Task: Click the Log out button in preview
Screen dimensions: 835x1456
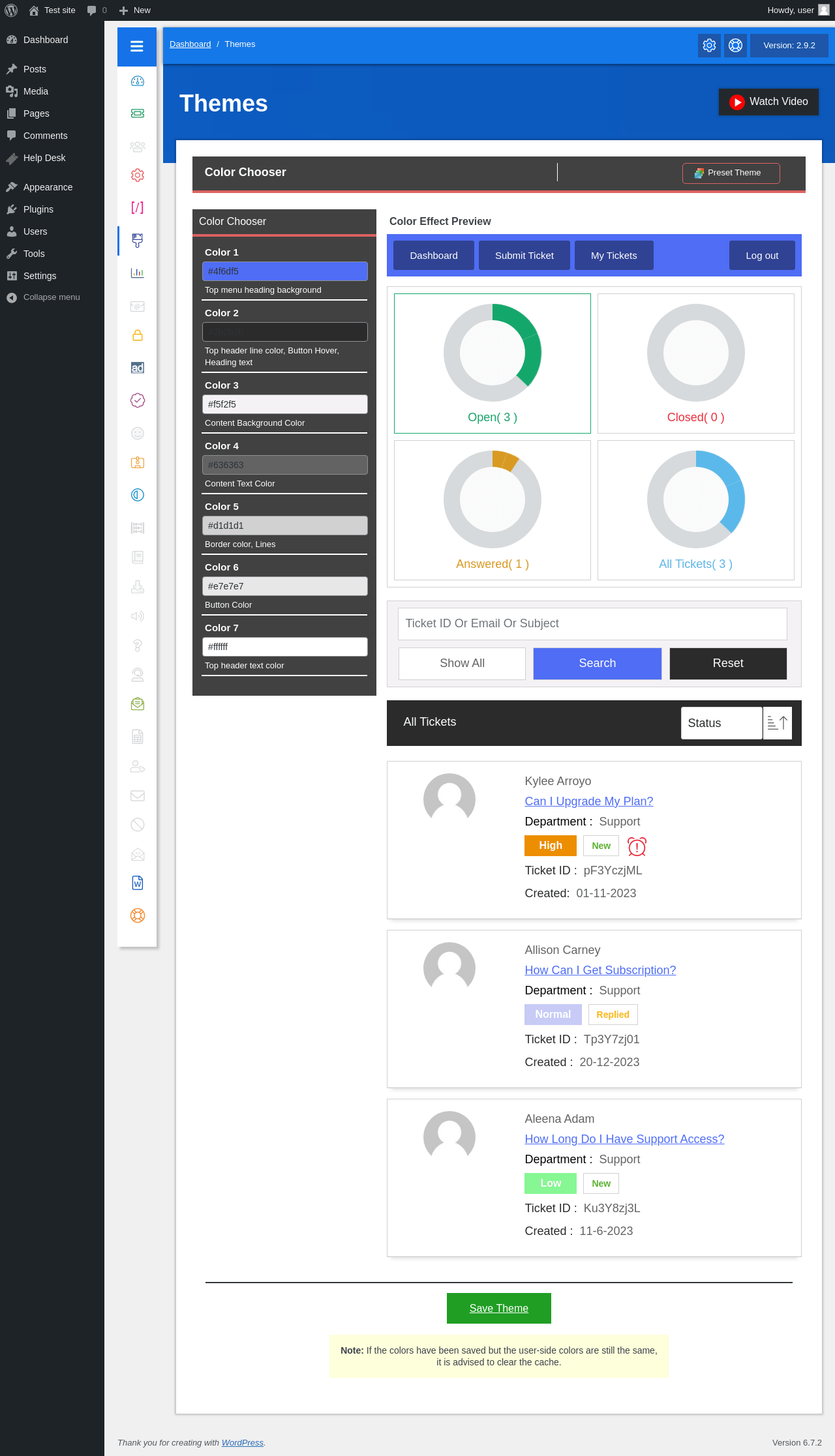Action: [762, 256]
